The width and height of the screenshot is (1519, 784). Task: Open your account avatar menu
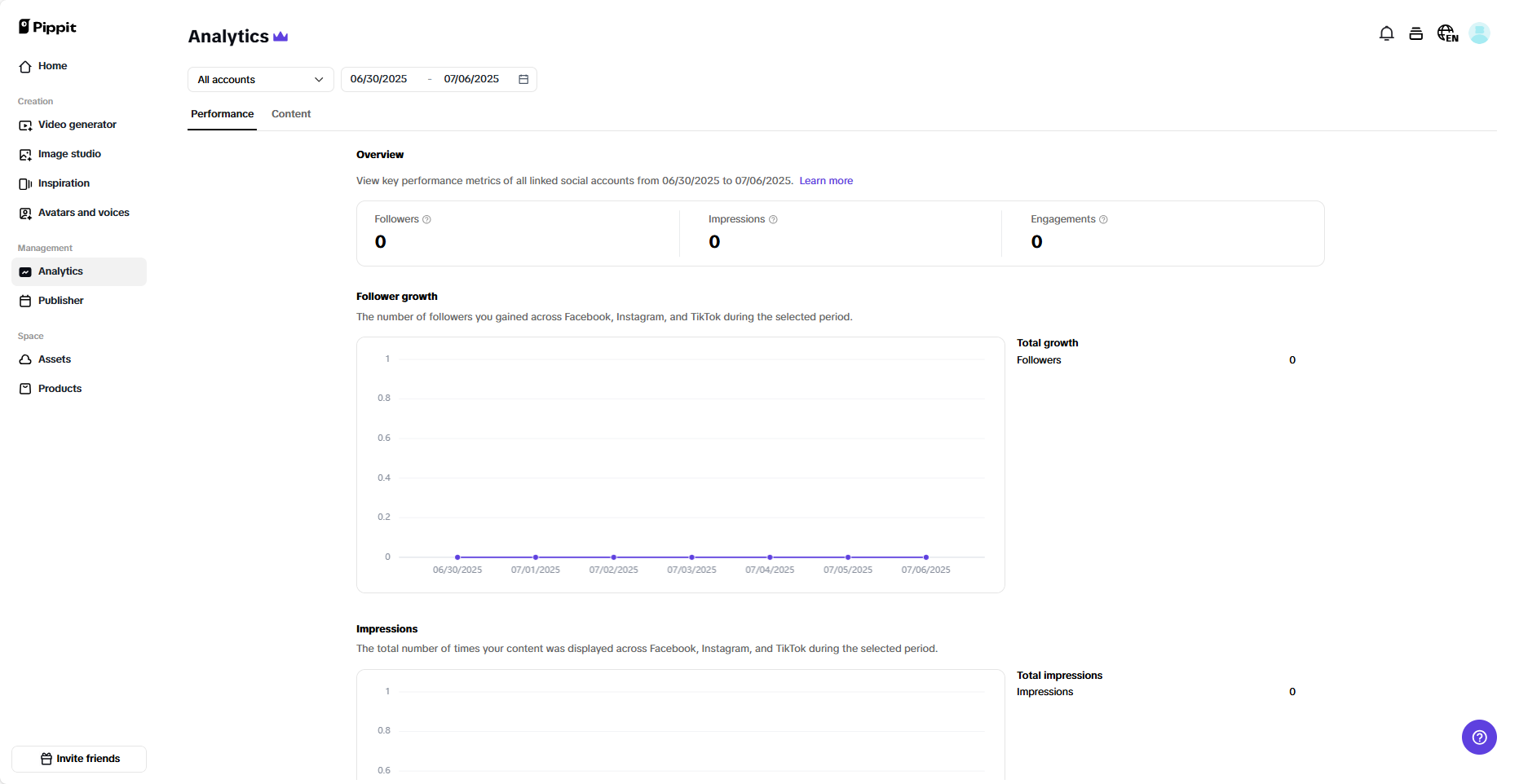(1481, 33)
